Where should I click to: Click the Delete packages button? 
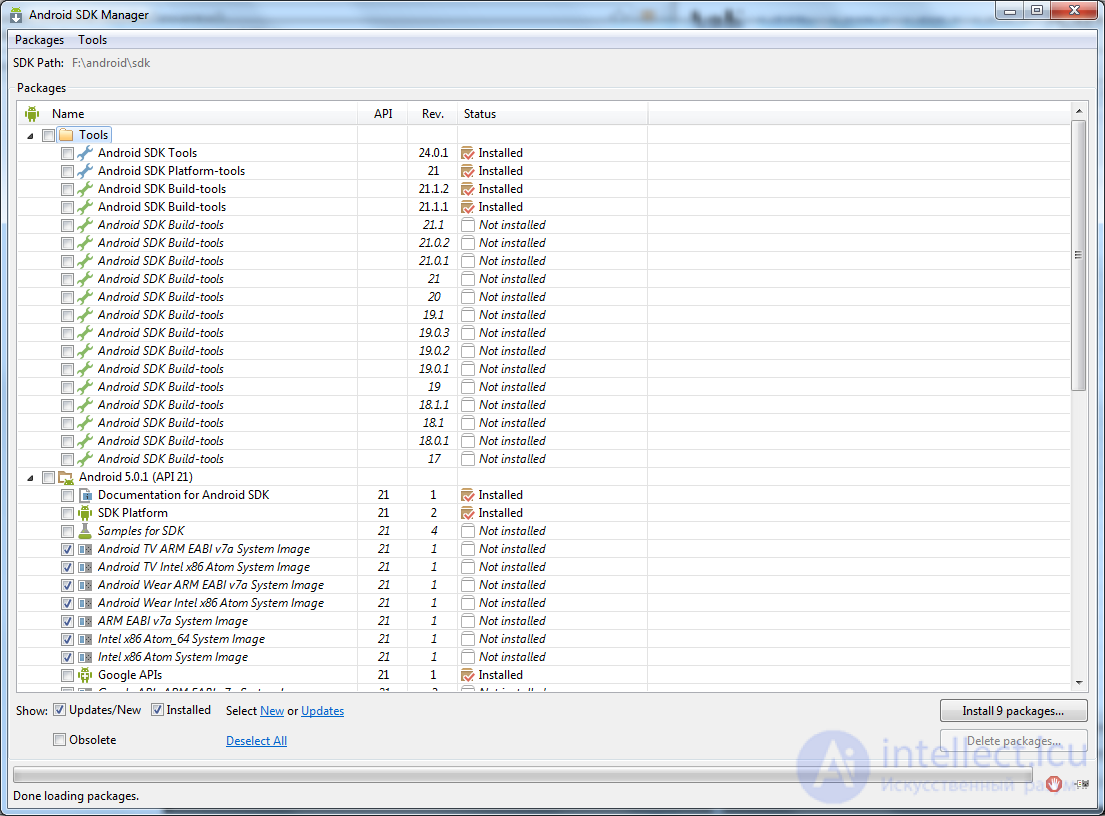coord(1013,741)
